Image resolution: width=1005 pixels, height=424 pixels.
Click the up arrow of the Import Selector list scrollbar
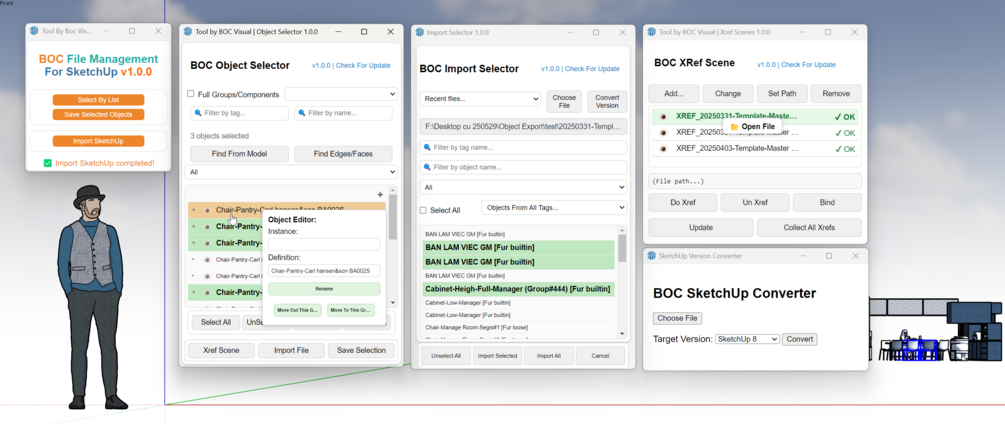622,231
